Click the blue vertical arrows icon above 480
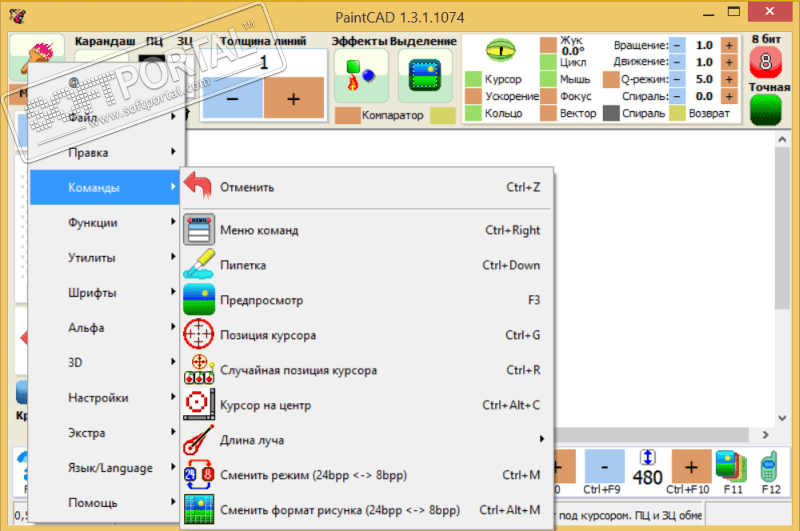This screenshot has width=800, height=531. click(x=647, y=457)
